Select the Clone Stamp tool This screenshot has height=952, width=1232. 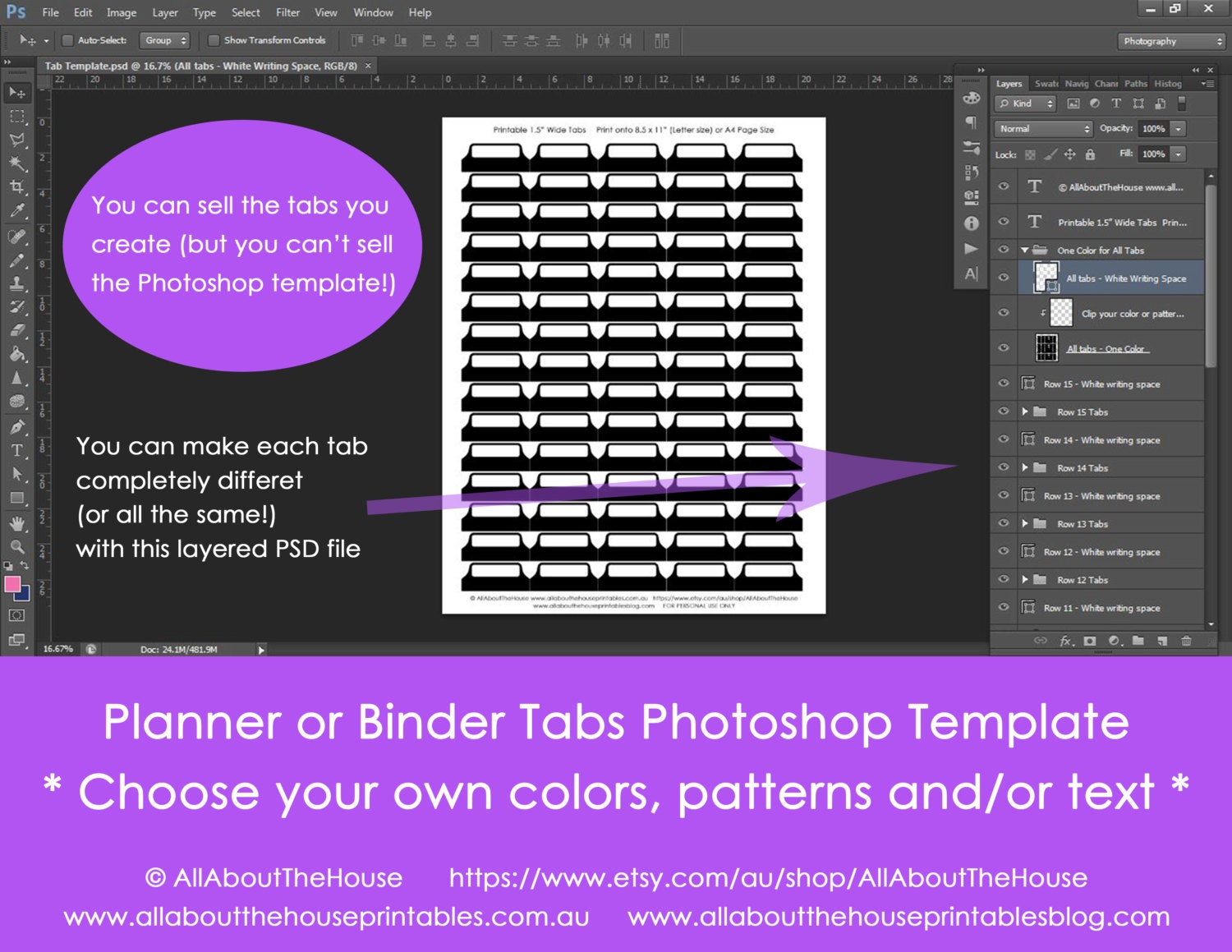tap(17, 284)
